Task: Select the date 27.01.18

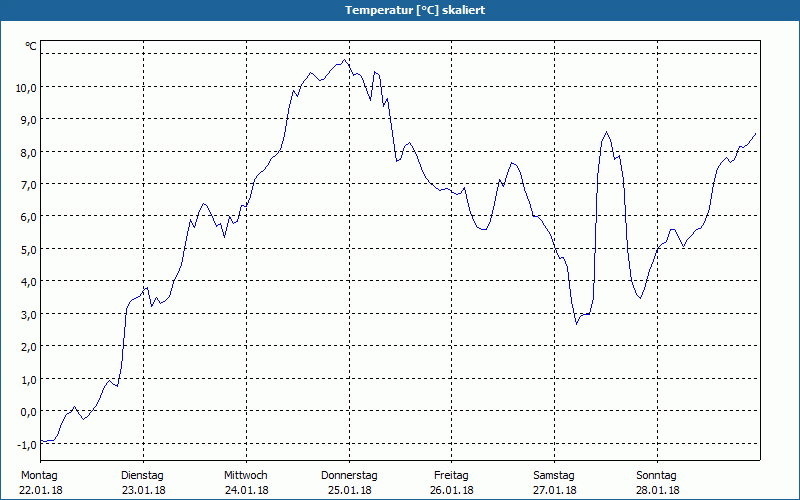Action: coord(555,490)
